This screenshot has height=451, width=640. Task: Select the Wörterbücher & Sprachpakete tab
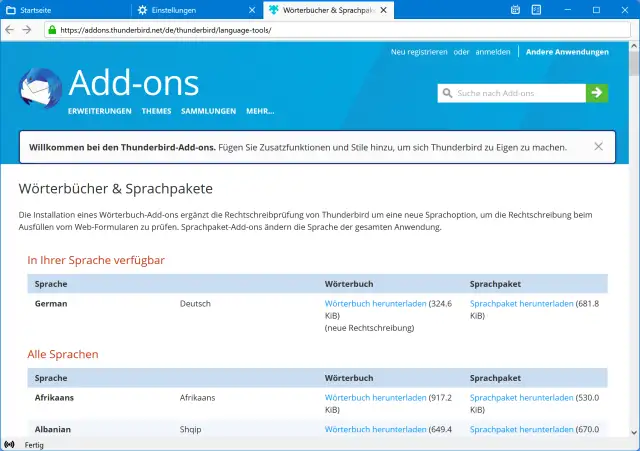click(x=329, y=10)
